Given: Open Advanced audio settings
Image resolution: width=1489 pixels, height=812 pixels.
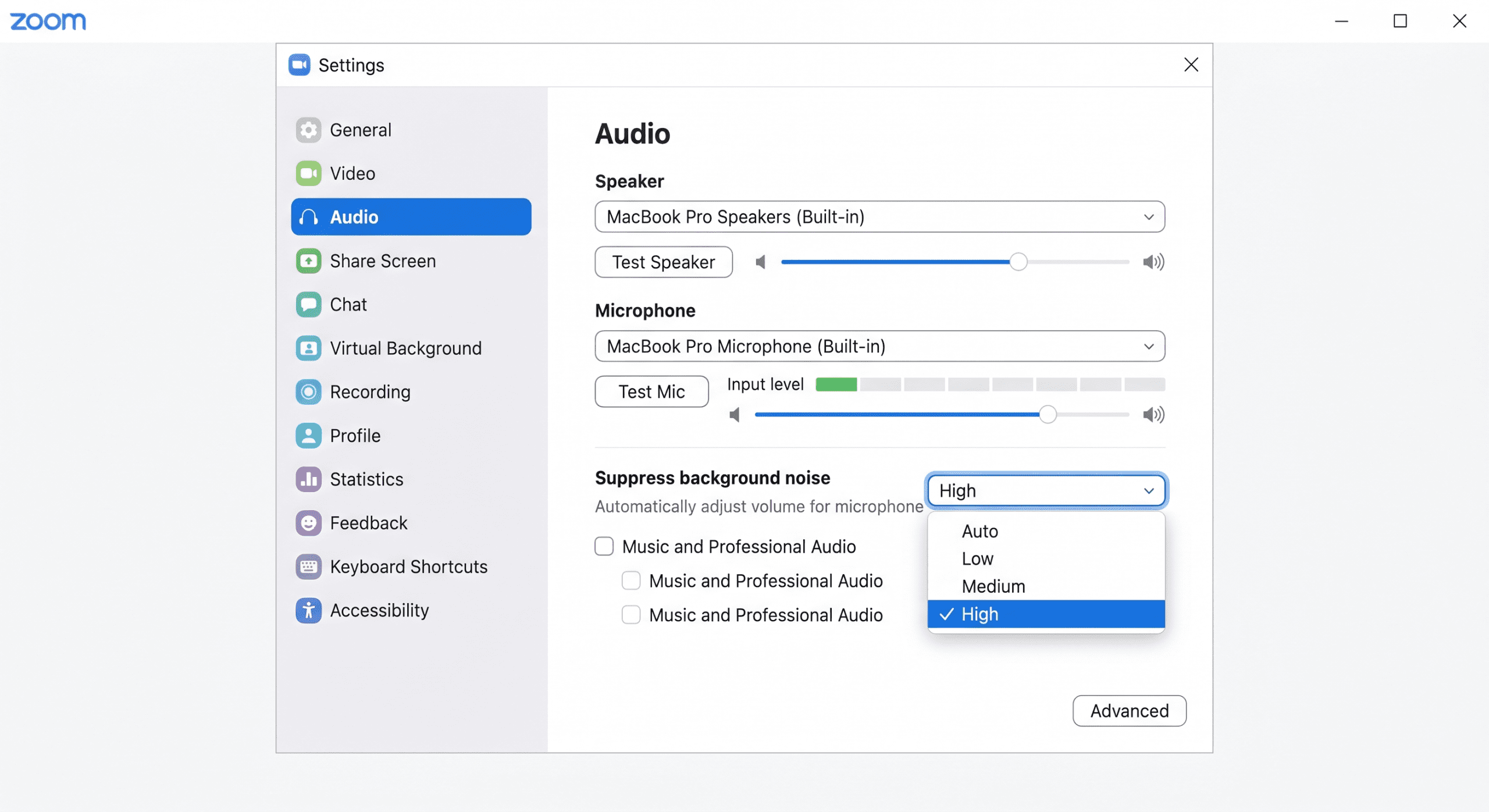Looking at the screenshot, I should 1129,711.
